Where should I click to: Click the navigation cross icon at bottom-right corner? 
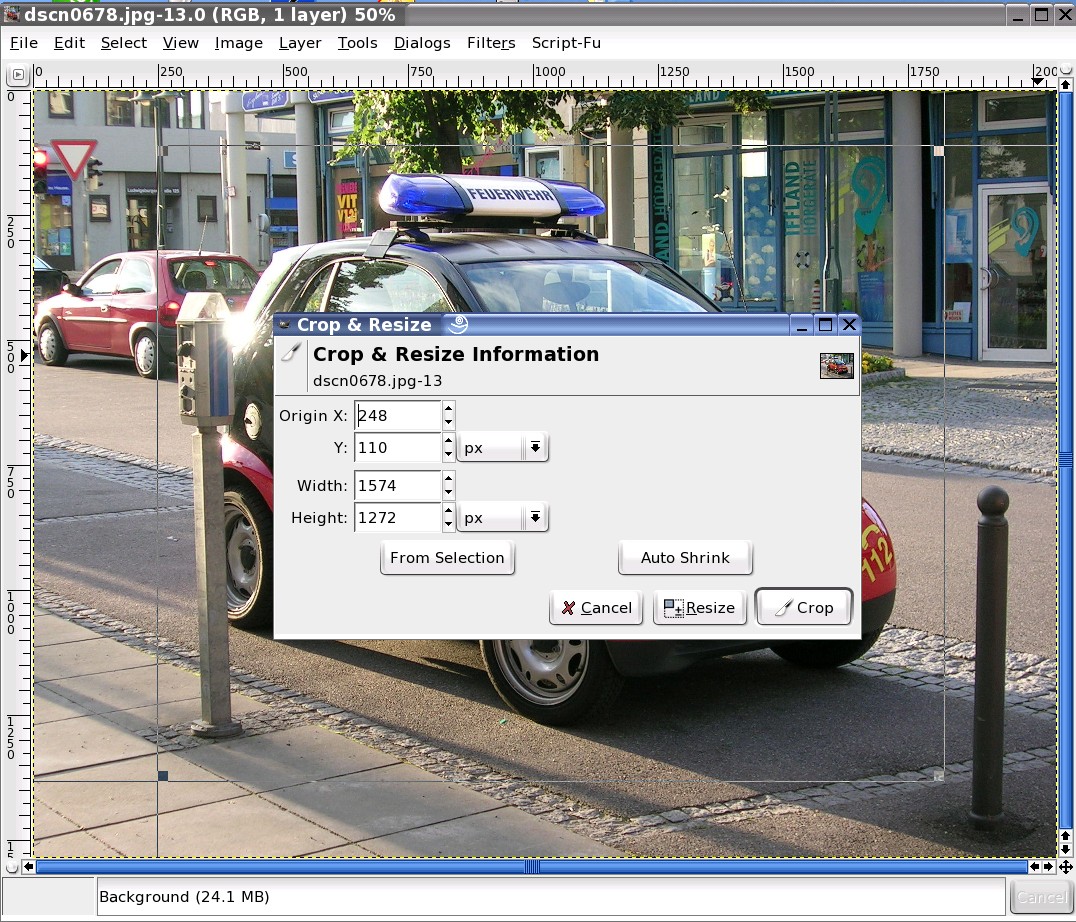[x=1065, y=867]
